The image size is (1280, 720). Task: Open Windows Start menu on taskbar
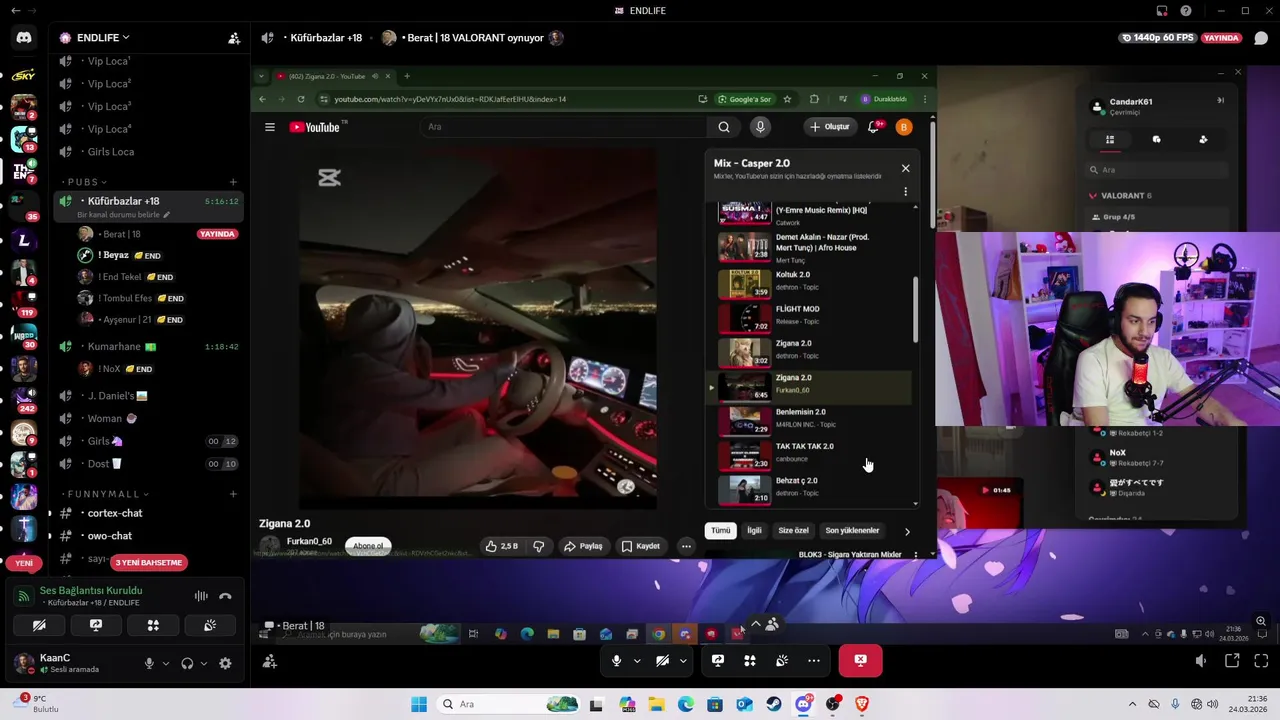pos(419,704)
